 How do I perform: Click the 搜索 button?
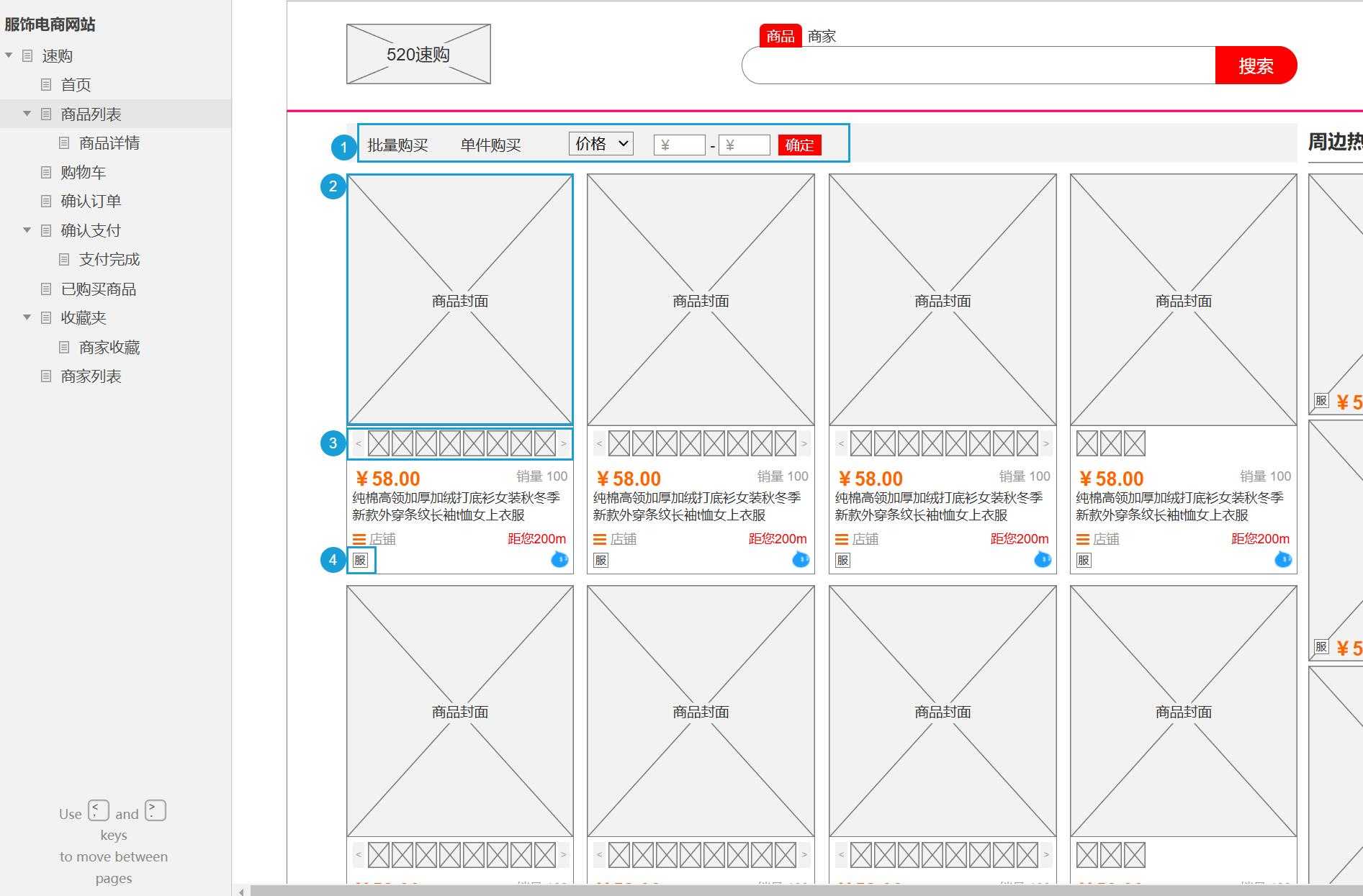tap(1256, 65)
